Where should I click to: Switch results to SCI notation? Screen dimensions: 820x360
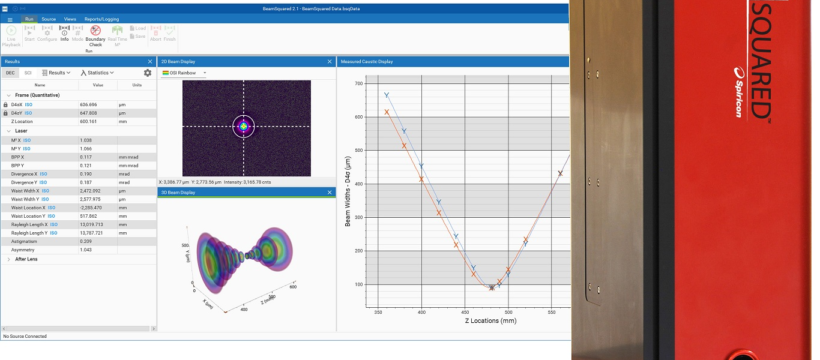point(28,73)
